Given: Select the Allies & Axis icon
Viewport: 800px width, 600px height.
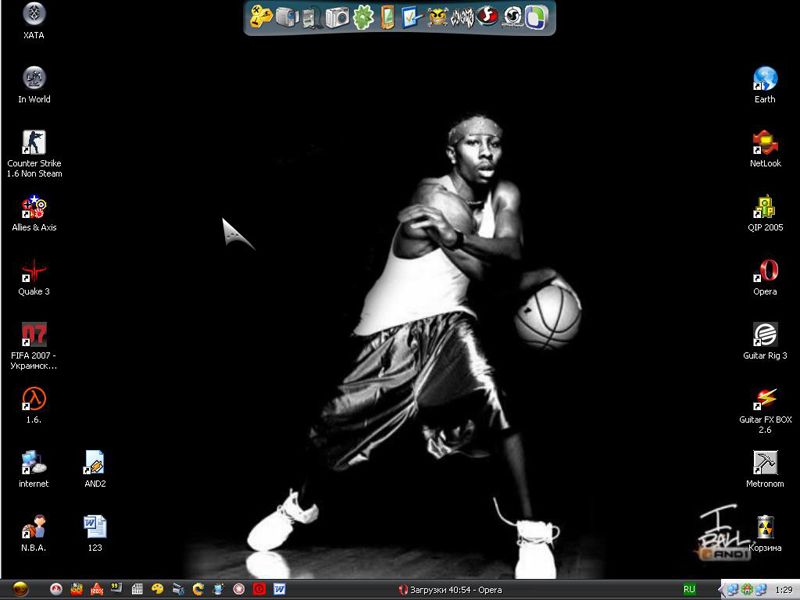Looking at the screenshot, I should click(34, 207).
